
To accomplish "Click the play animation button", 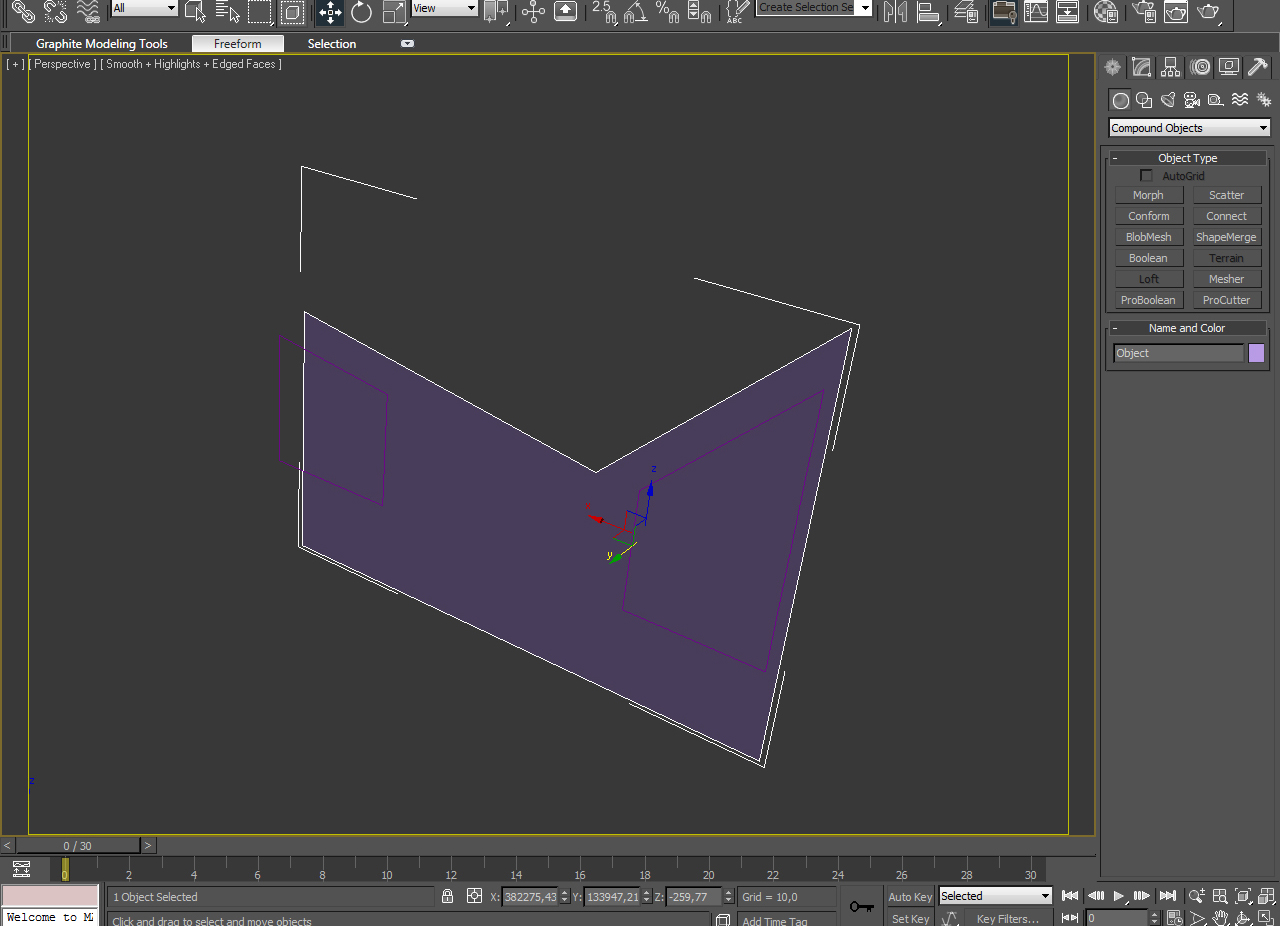I will click(x=1119, y=896).
